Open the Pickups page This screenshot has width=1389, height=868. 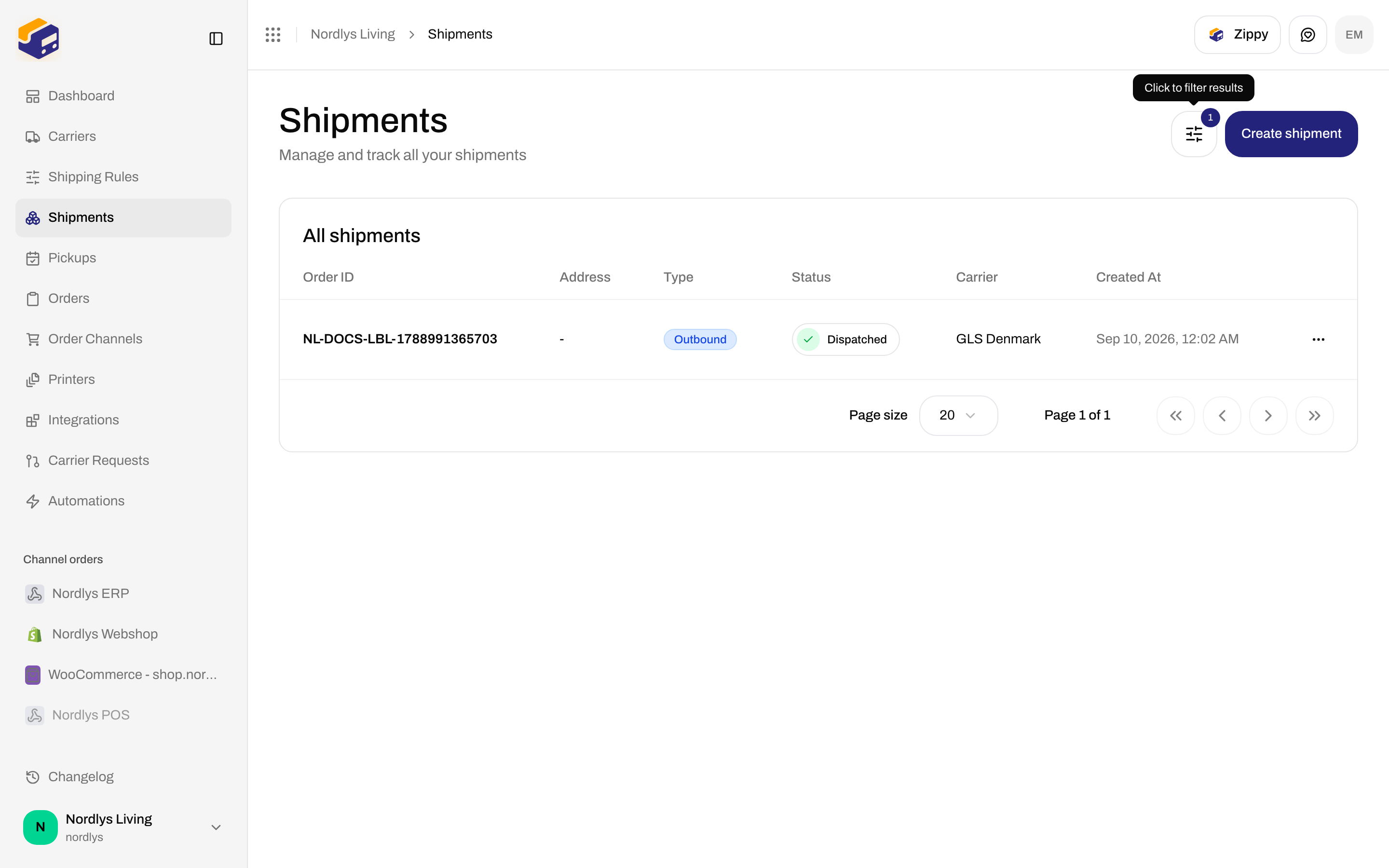123,258
